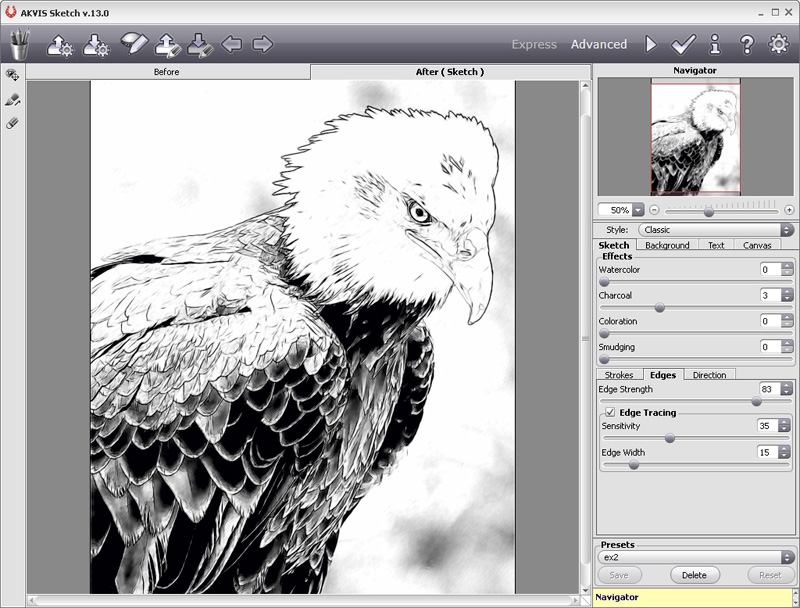Click the undo left arrow icon

tap(232, 44)
